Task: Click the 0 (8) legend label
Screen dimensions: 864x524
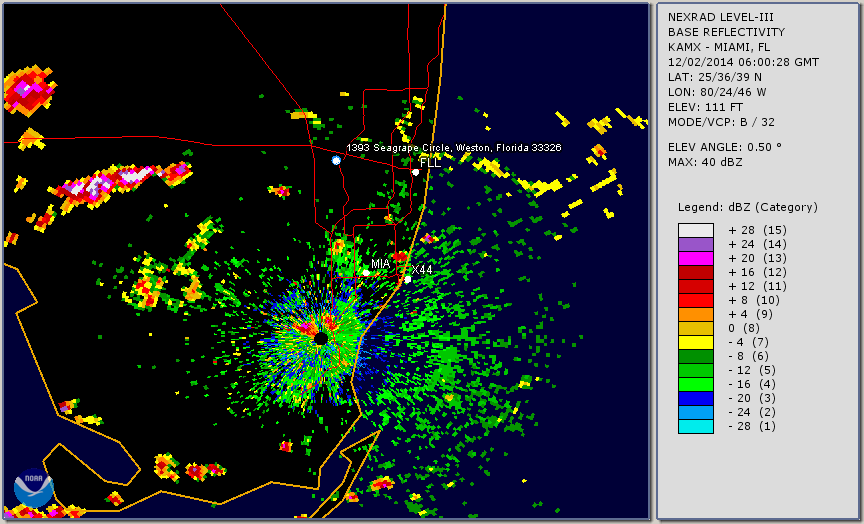Action: click(x=744, y=328)
